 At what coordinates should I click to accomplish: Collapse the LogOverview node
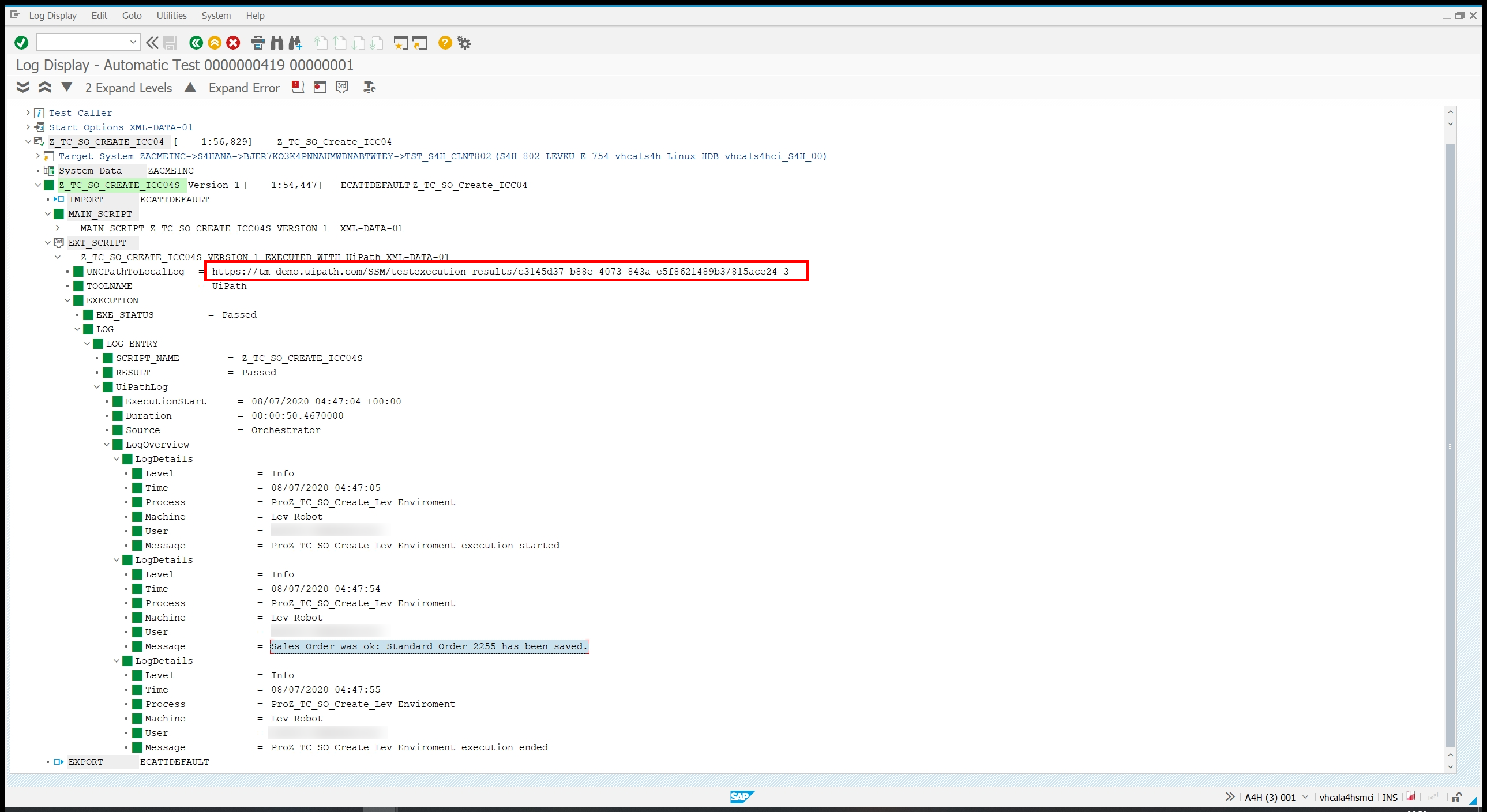107,445
